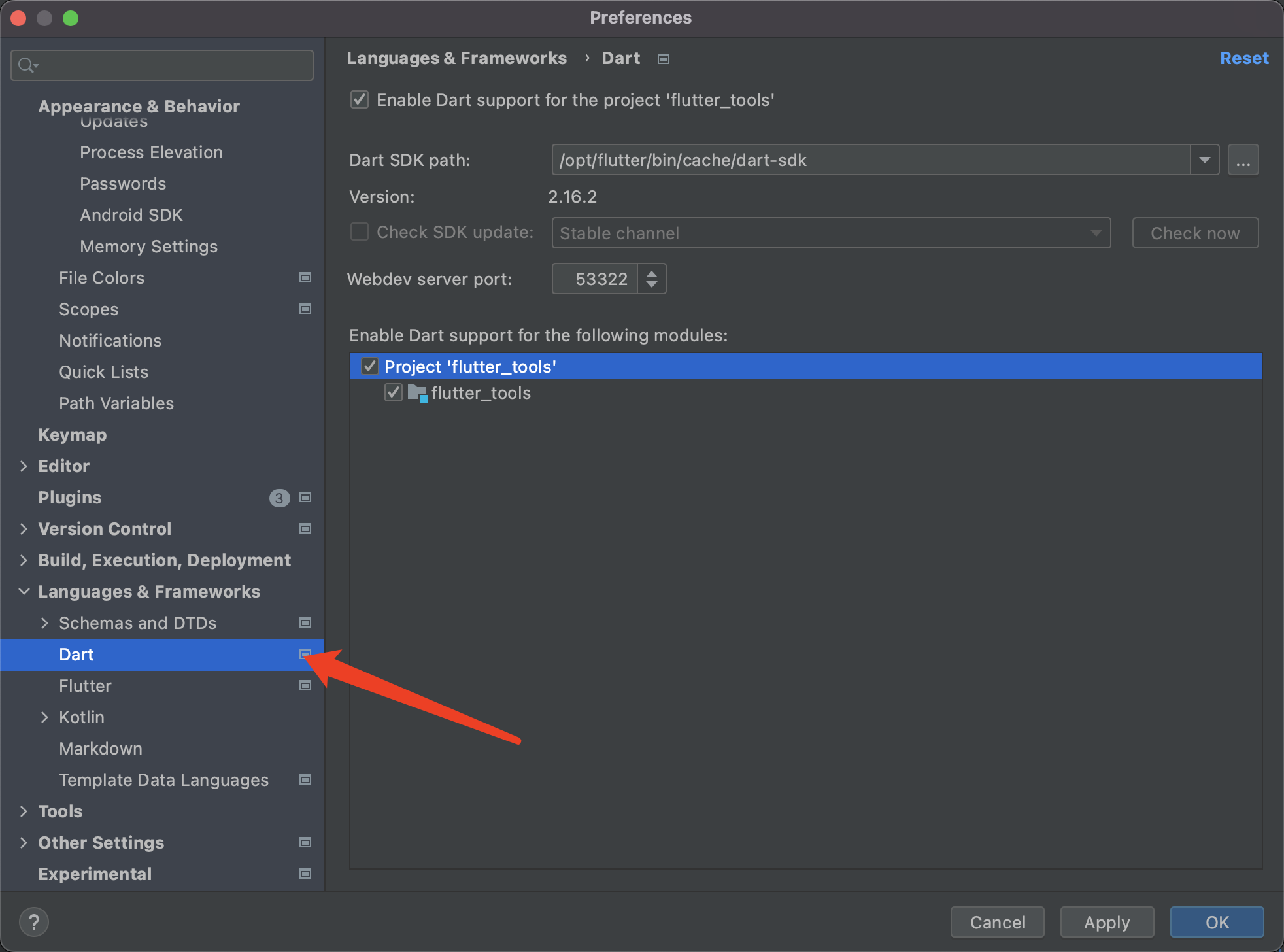Expand Schemas and DTDs node
The image size is (1284, 952).
[44, 622]
